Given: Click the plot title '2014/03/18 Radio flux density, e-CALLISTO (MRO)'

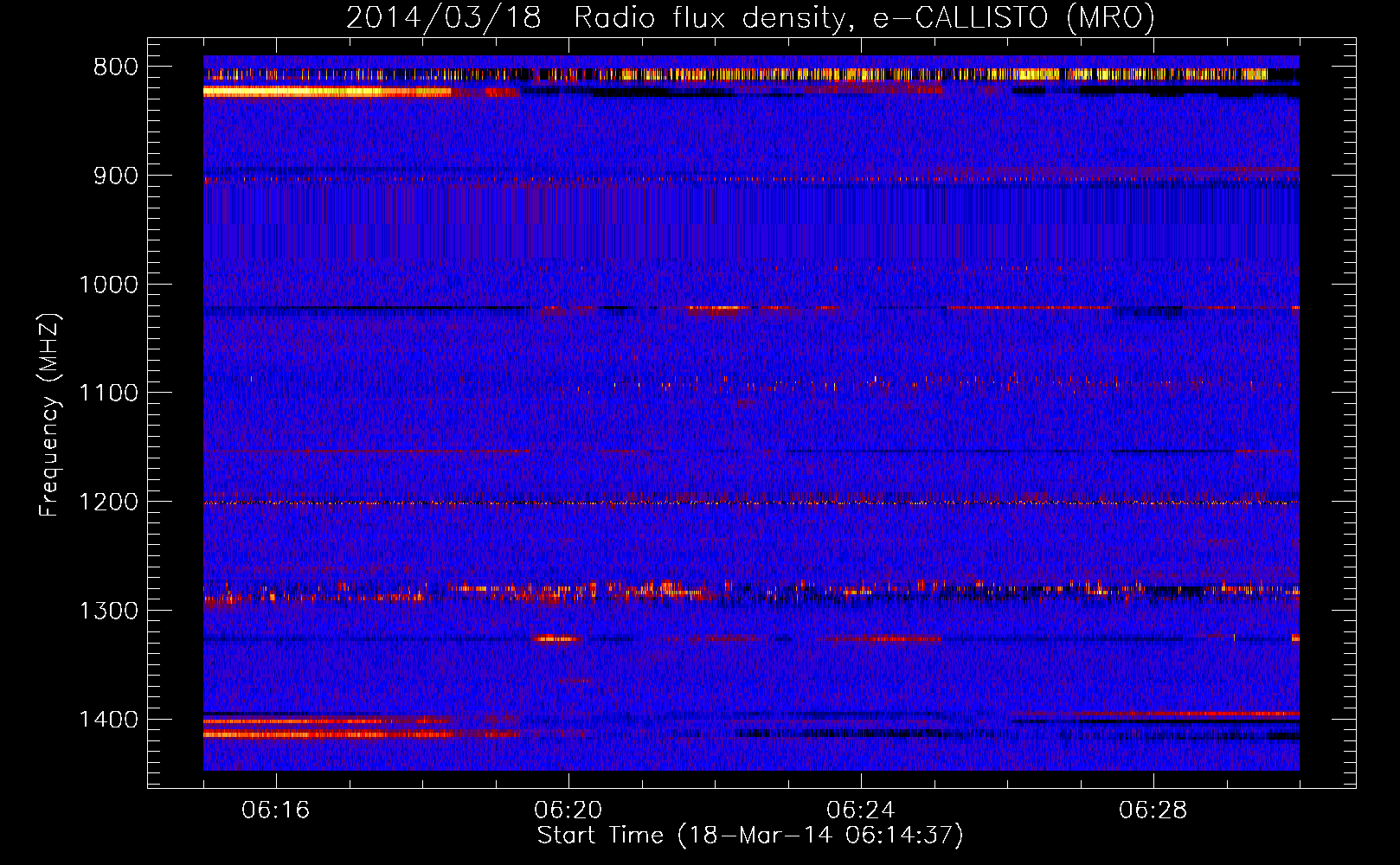Looking at the screenshot, I should 750,17.
